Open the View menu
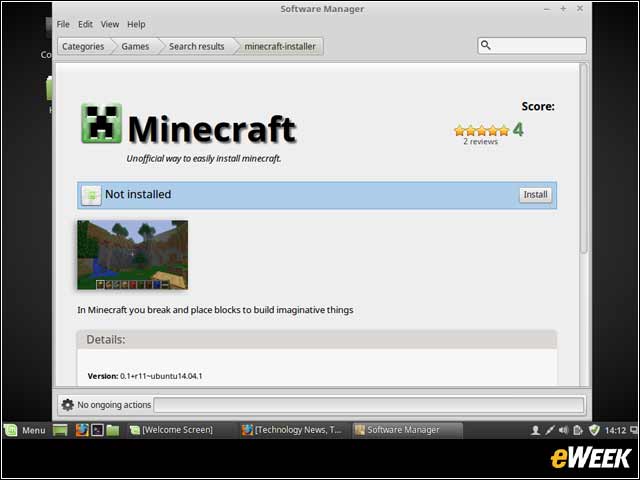This screenshot has height=480, width=640. click(x=110, y=24)
